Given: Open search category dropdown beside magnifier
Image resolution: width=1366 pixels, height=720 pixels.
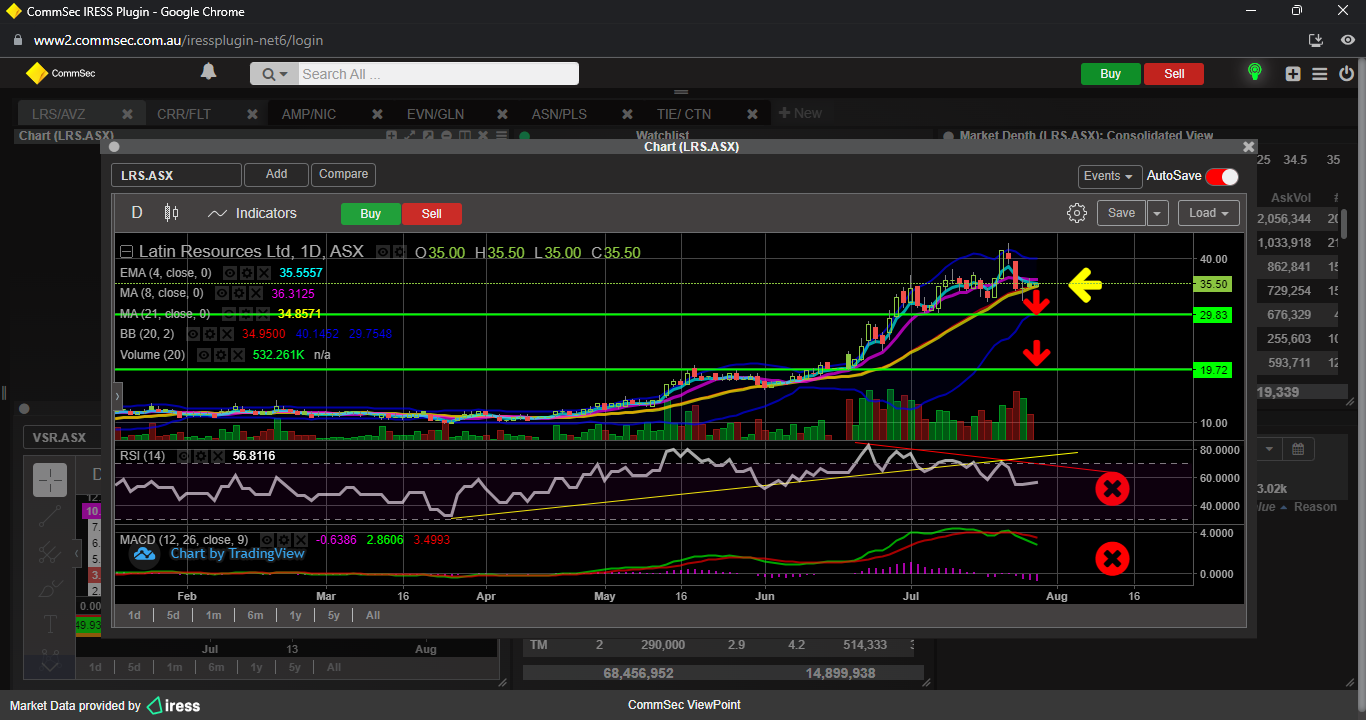Looking at the screenshot, I should [274, 74].
